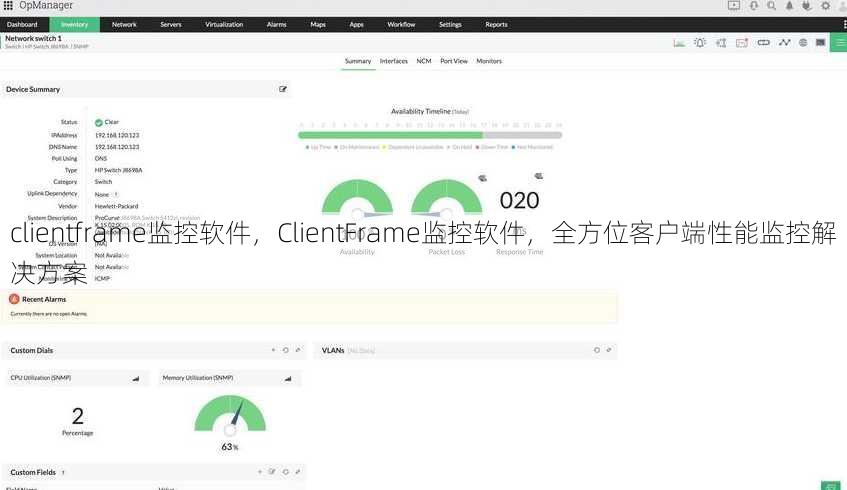Image resolution: width=847 pixels, height=490 pixels.
Task: Click the HP Switch J8698A type value
Action: 118,170
